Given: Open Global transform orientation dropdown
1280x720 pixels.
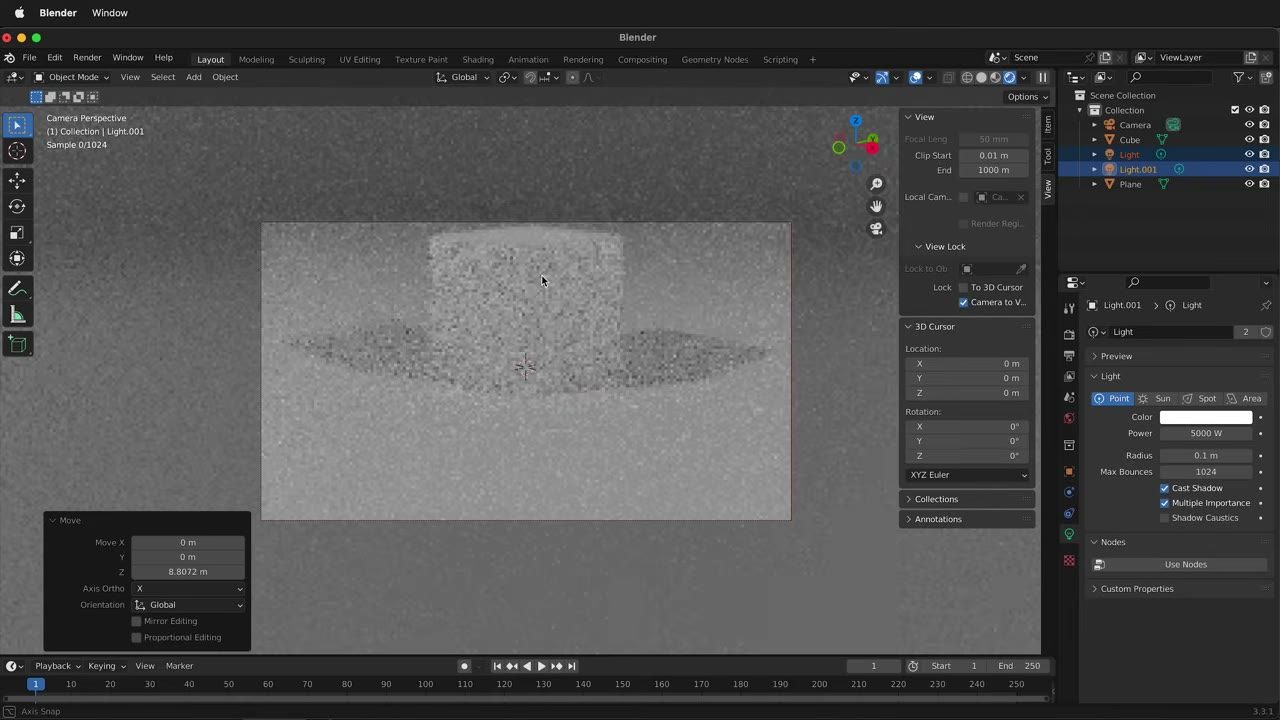Looking at the screenshot, I should click(x=464, y=77).
